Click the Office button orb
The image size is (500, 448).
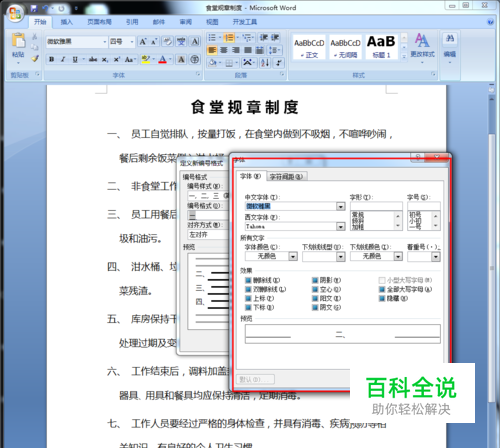15,14
